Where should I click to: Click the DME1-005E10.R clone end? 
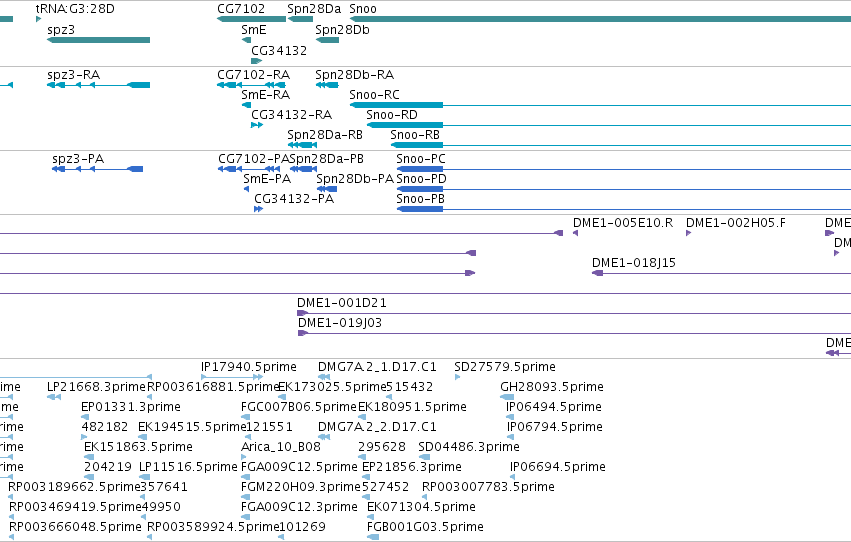[x=576, y=233]
